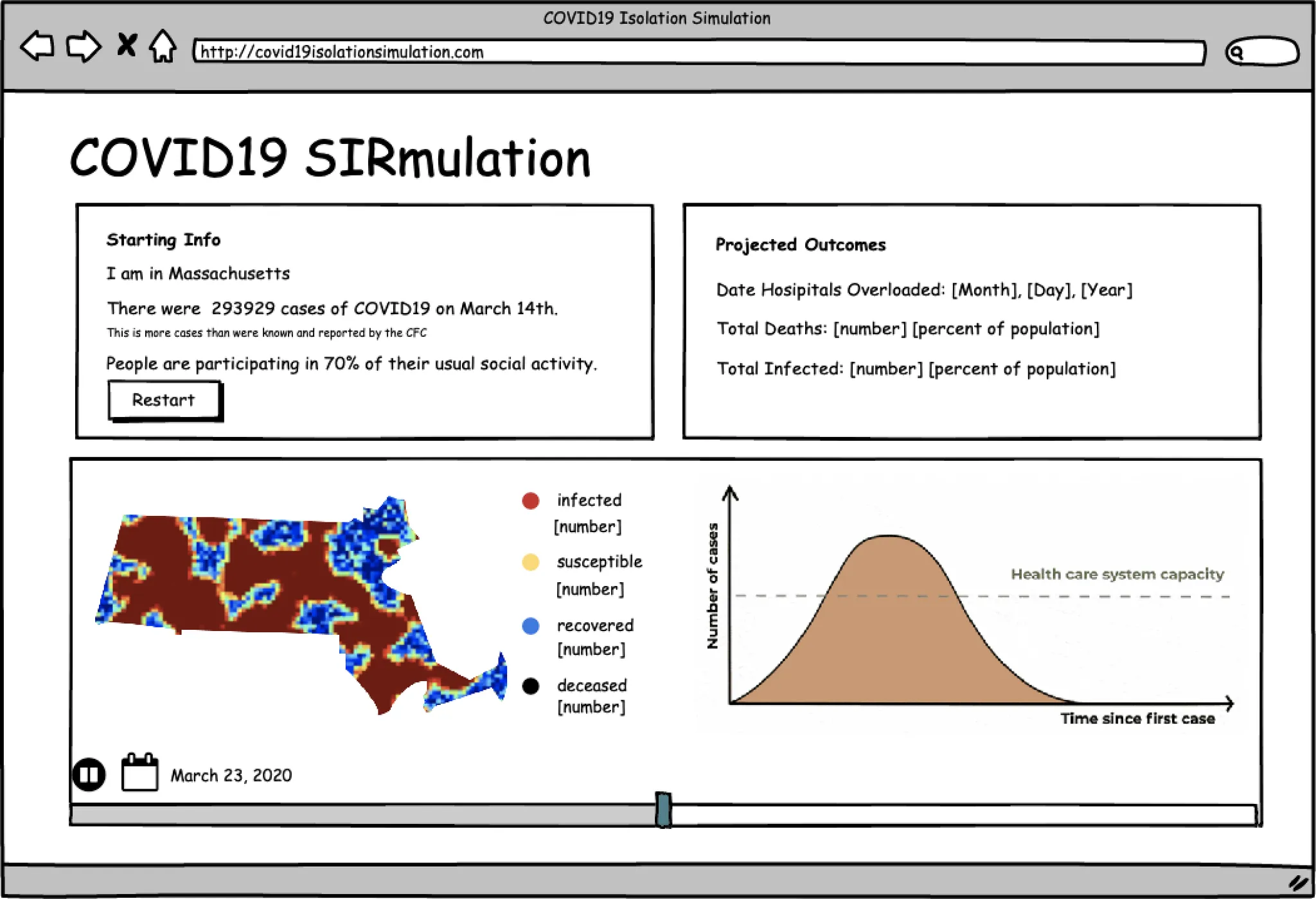This screenshot has width=1316, height=899.
Task: Click the '70%' social activity value
Action: [x=341, y=364]
